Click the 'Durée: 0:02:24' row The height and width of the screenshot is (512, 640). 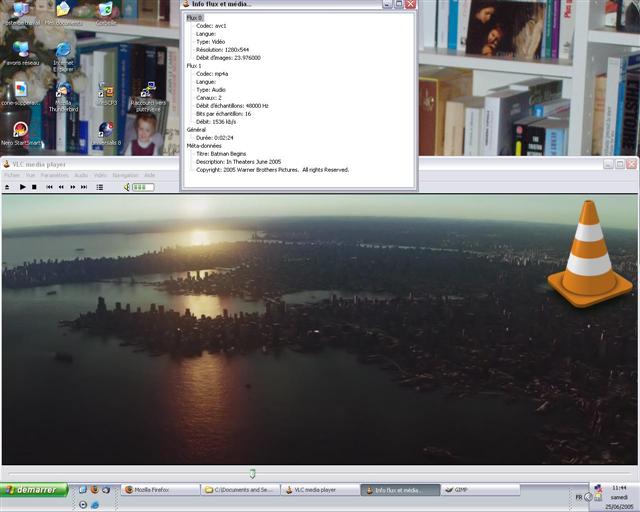pyautogui.click(x=215, y=138)
